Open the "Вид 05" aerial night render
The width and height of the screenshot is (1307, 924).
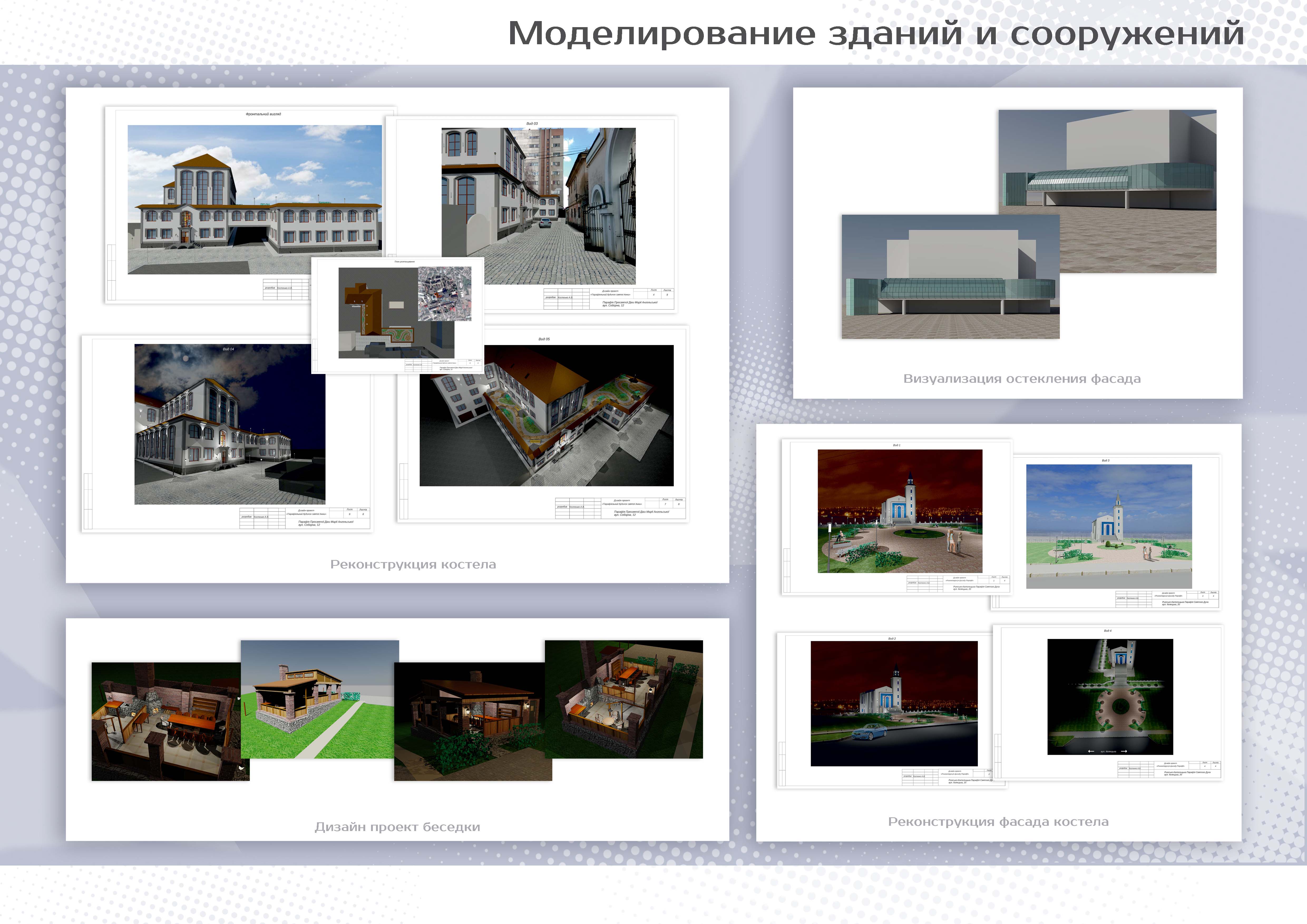click(x=547, y=415)
